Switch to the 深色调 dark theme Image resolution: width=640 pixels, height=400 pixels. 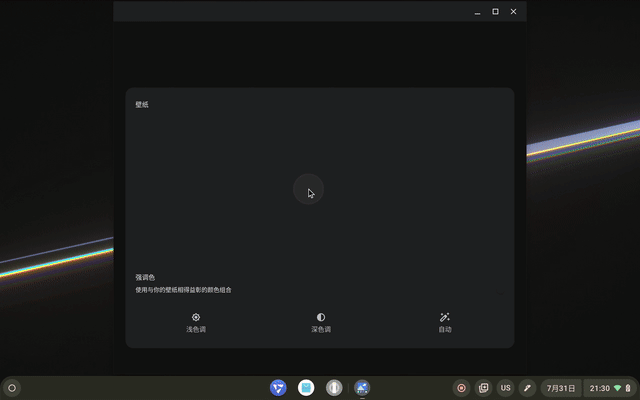320,322
